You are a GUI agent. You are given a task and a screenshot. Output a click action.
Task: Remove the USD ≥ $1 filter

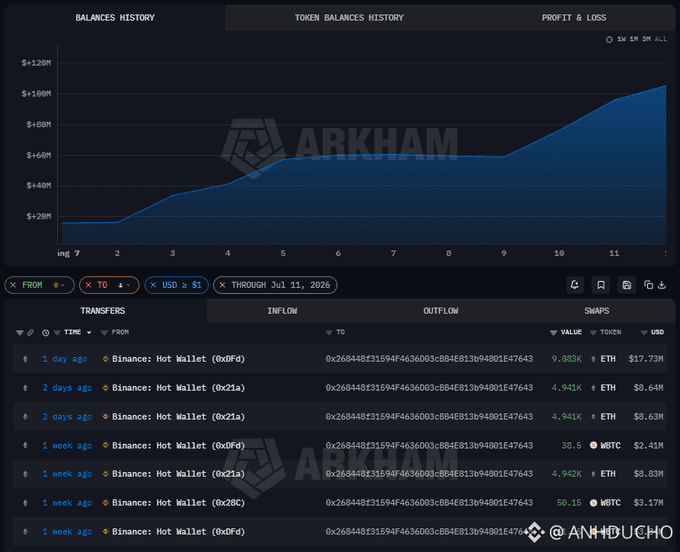tap(153, 285)
